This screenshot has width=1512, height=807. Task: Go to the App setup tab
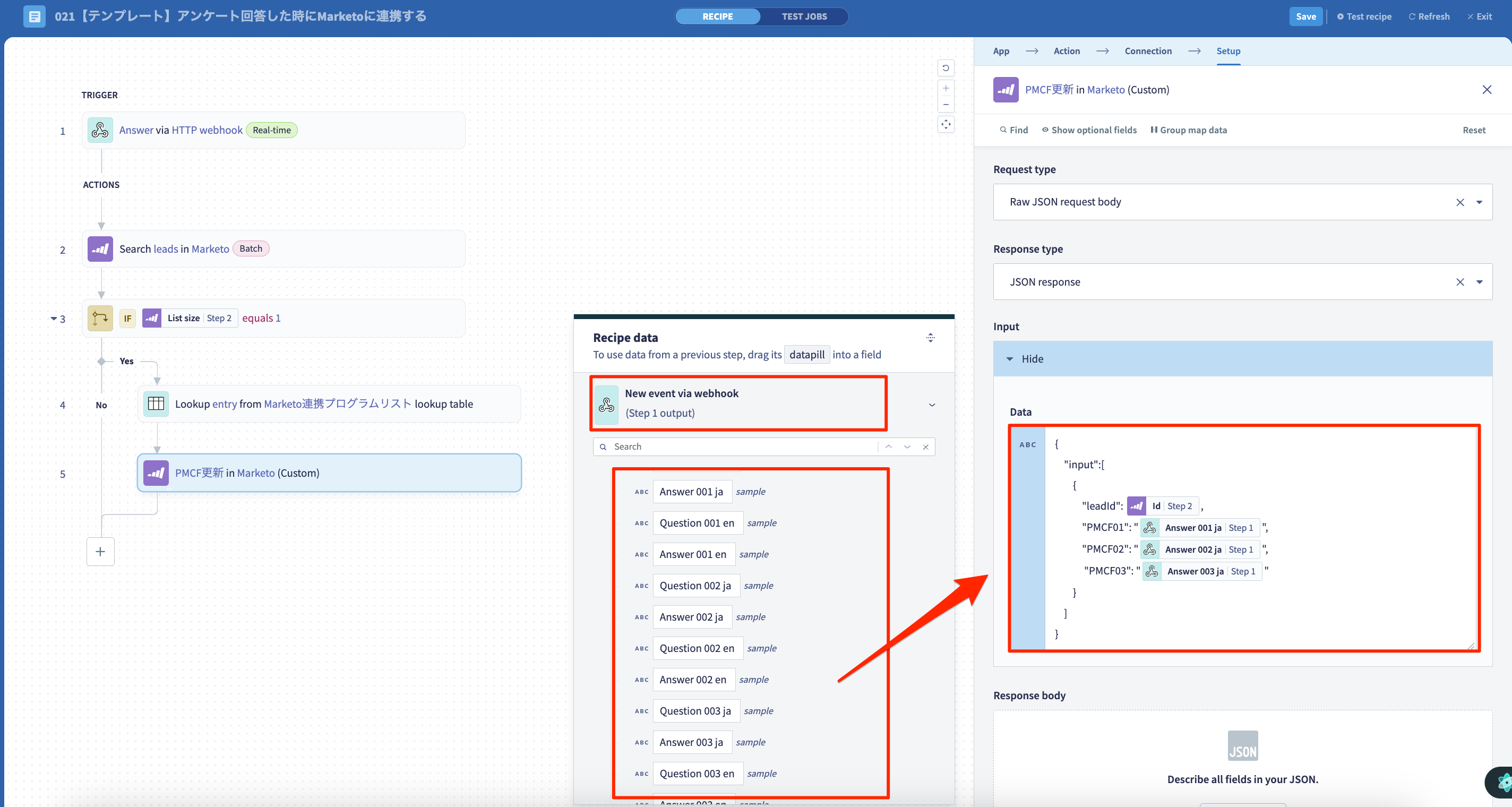[x=1001, y=51]
